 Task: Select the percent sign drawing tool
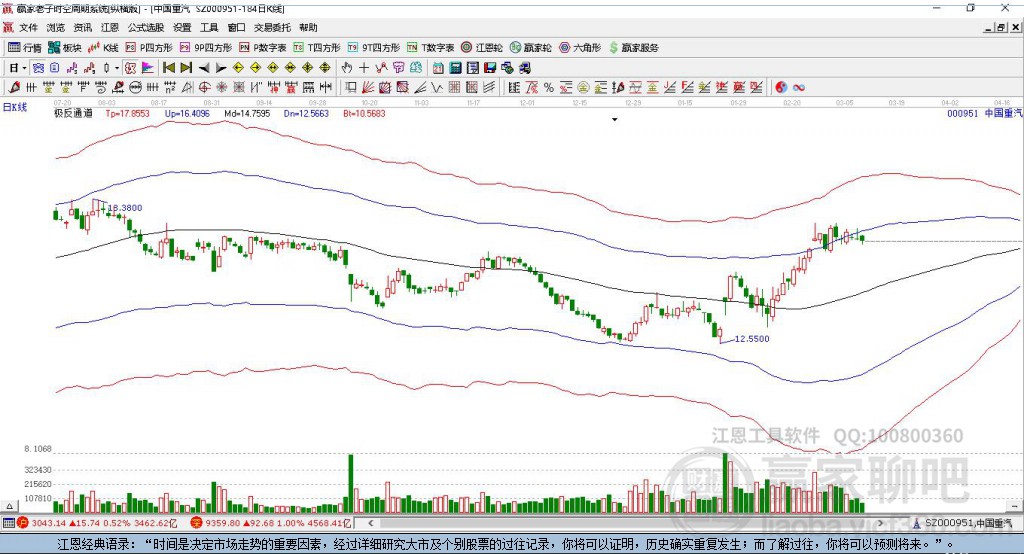549,87
